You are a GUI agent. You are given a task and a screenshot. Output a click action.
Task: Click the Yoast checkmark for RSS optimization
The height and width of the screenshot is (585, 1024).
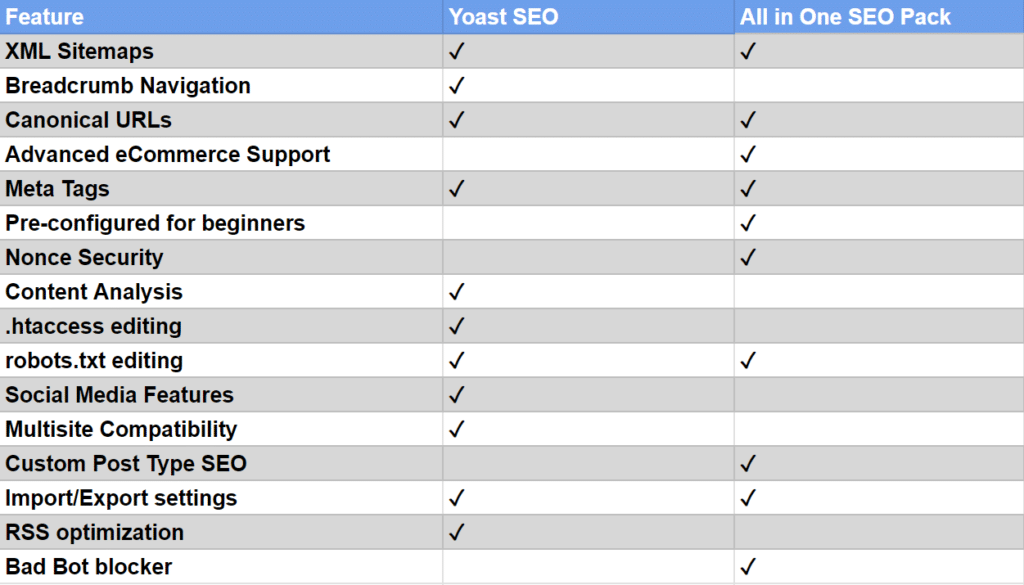(x=456, y=532)
